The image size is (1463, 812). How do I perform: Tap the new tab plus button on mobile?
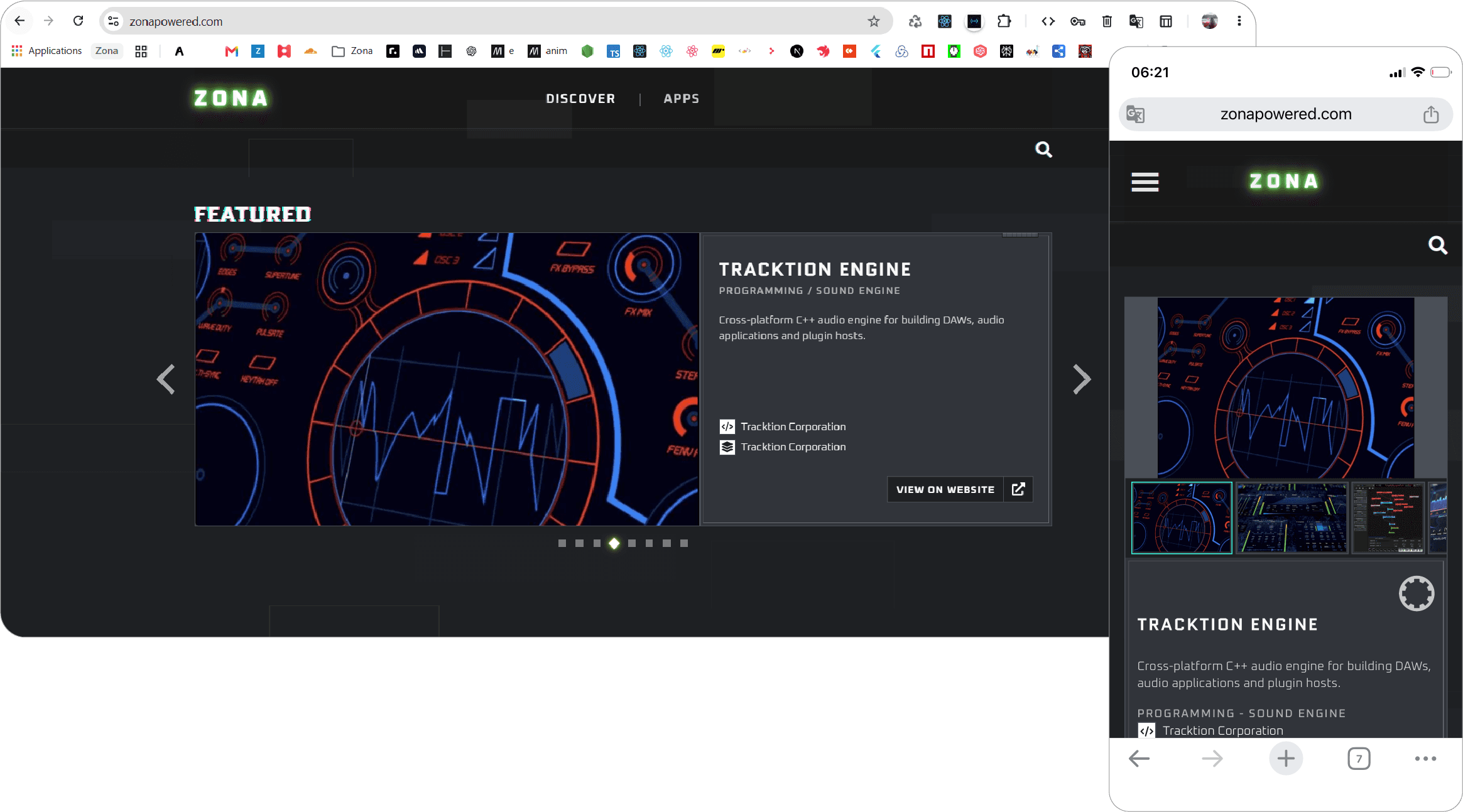[x=1286, y=759]
